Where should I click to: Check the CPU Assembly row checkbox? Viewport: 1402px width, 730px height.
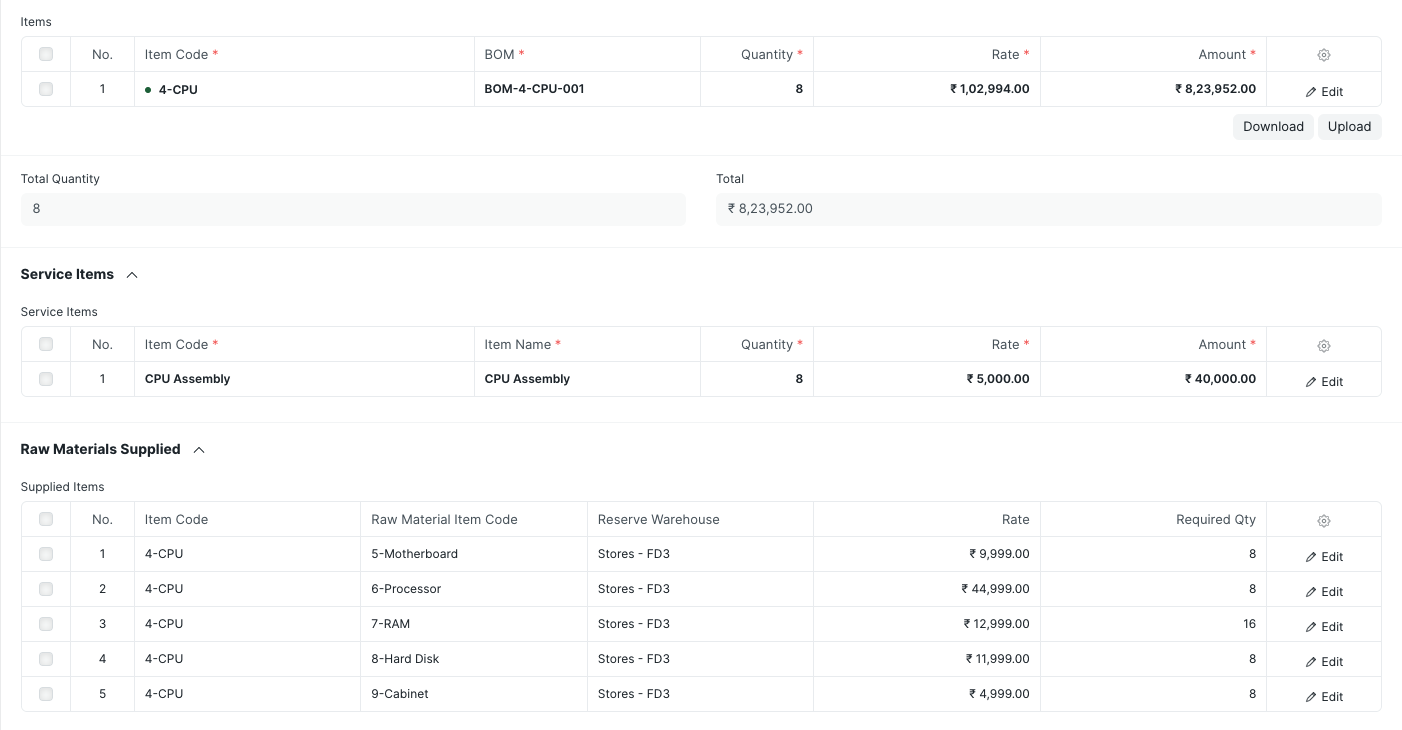click(45, 379)
